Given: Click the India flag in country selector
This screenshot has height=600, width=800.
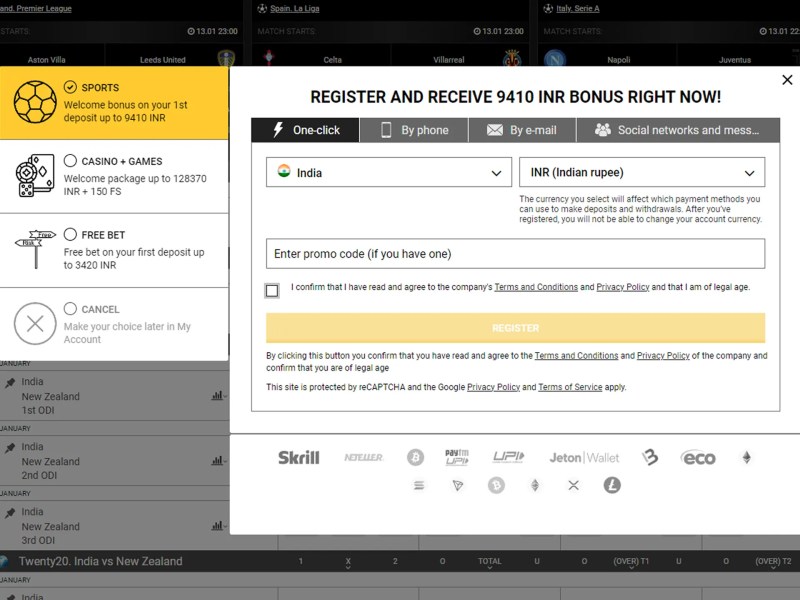Looking at the screenshot, I should (x=284, y=171).
